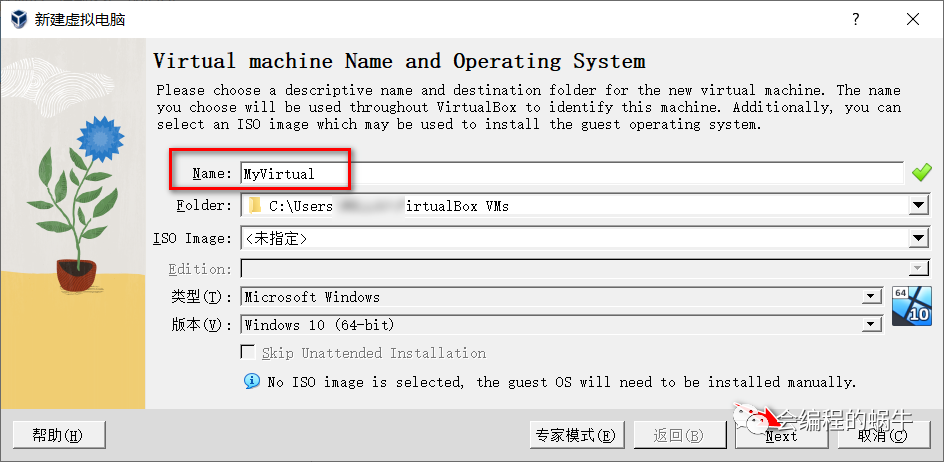This screenshot has height=462, width=944.
Task: Open the ISO Image dropdown arrow
Action: click(x=918, y=239)
